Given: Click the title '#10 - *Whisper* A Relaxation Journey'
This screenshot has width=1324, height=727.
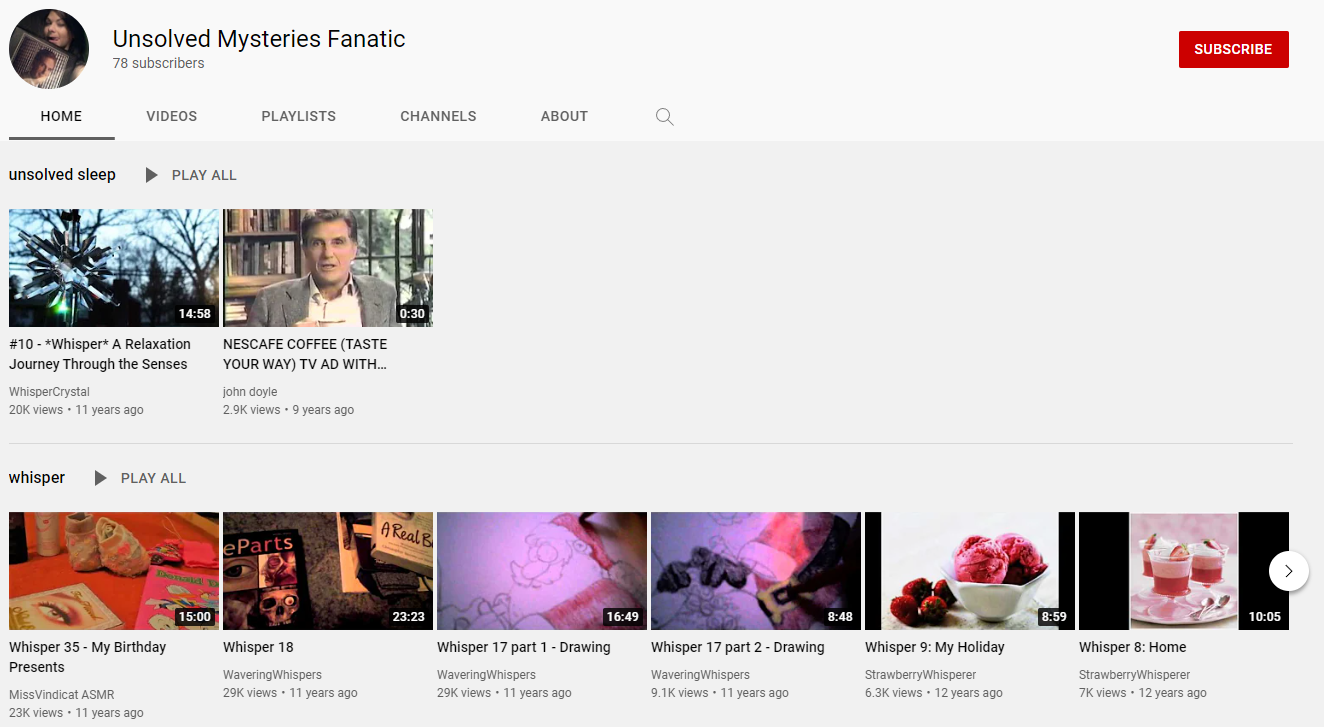Looking at the screenshot, I should pyautogui.click(x=100, y=354).
